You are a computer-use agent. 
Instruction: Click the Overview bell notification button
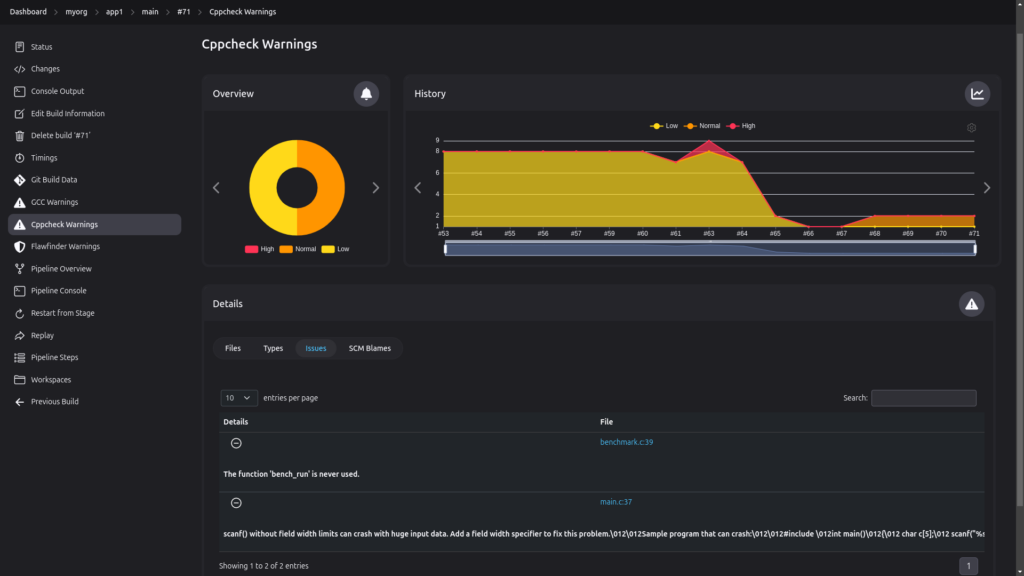(366, 94)
